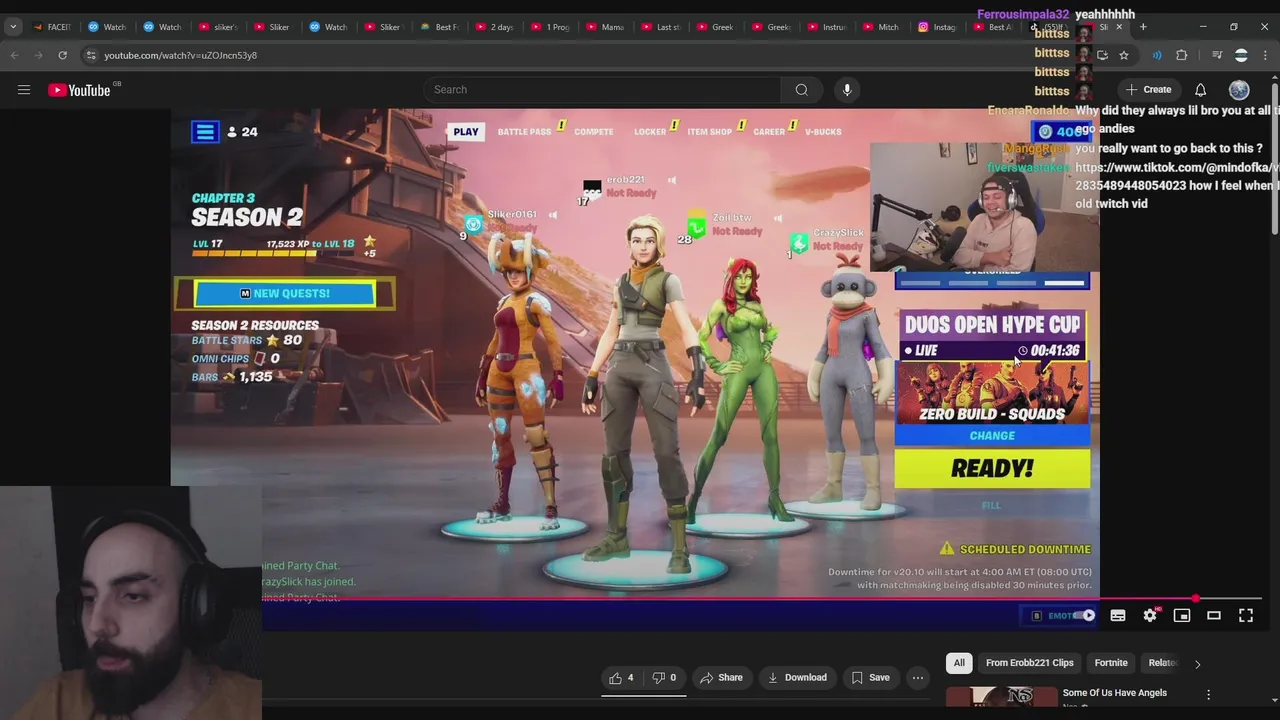This screenshot has height=720, width=1280.
Task: Switch to the Last st browser tab
Action: pyautogui.click(x=661, y=27)
